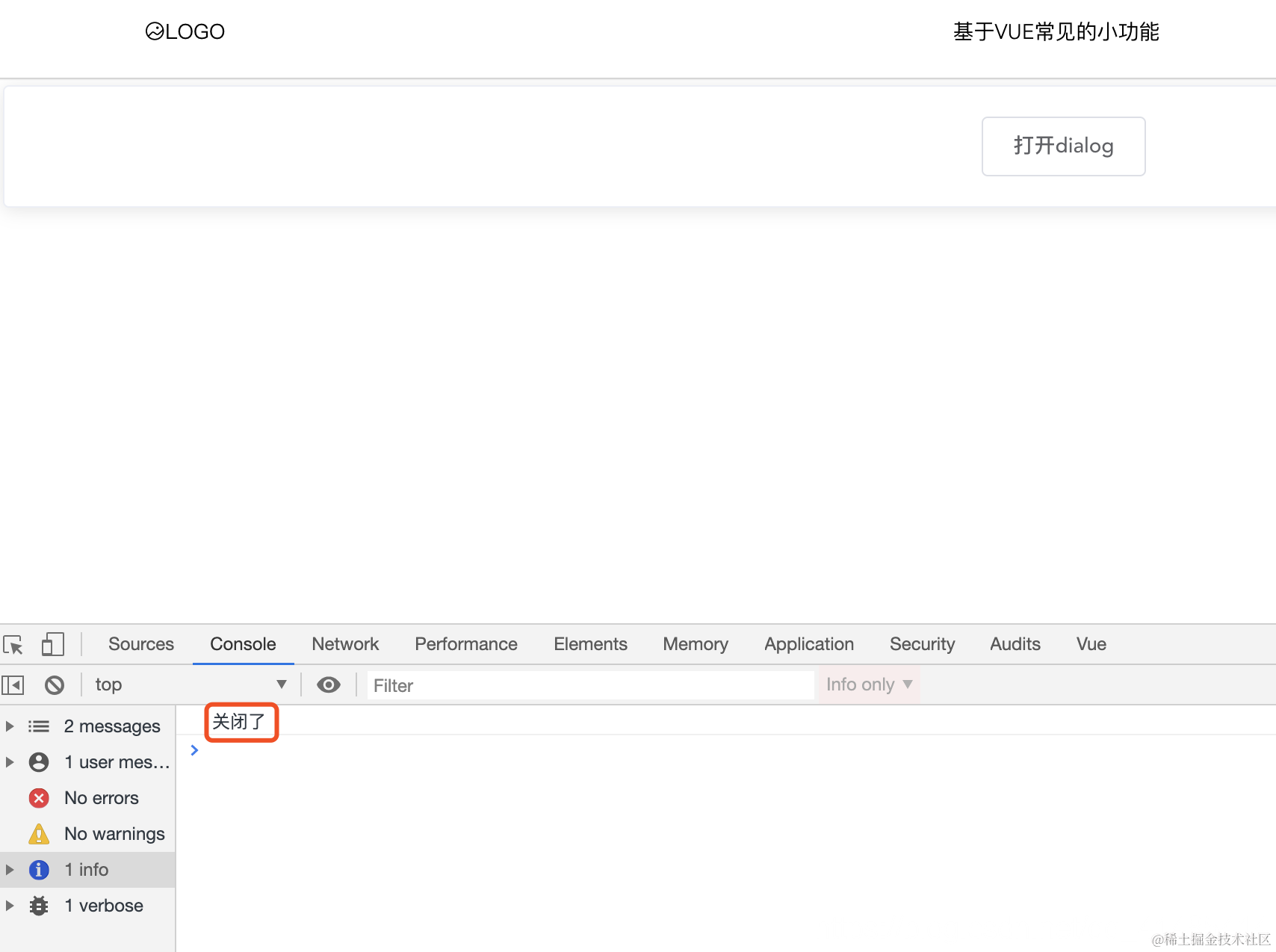Expand the 1 info group

10,870
